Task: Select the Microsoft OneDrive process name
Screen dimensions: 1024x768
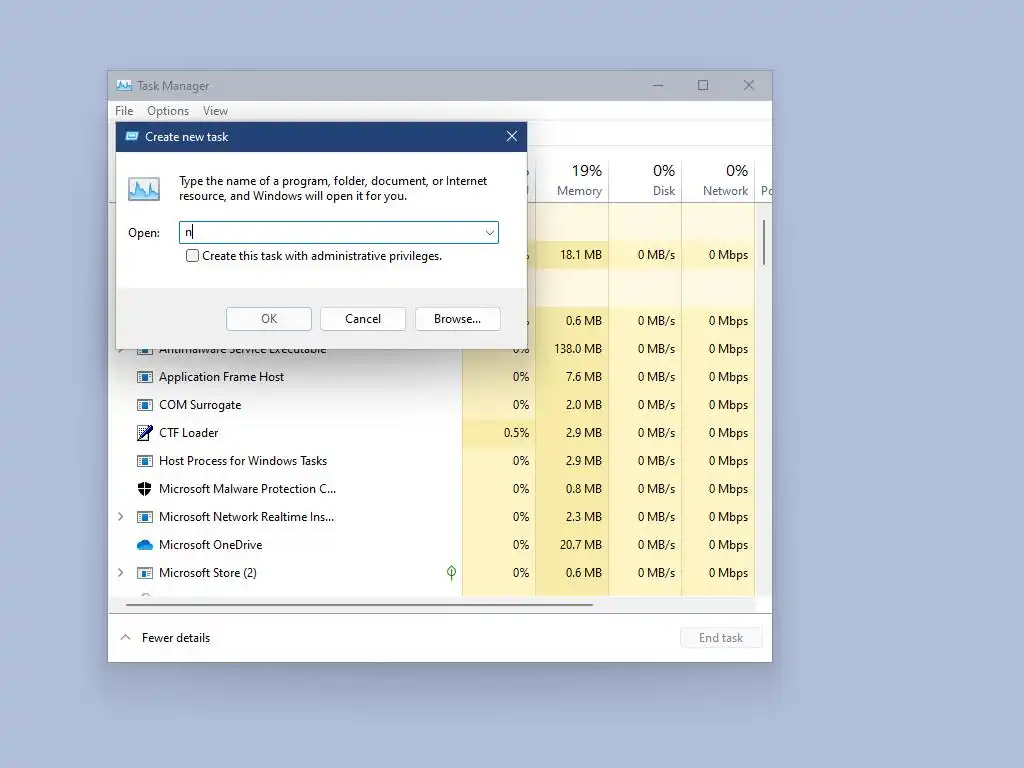Action: point(210,545)
